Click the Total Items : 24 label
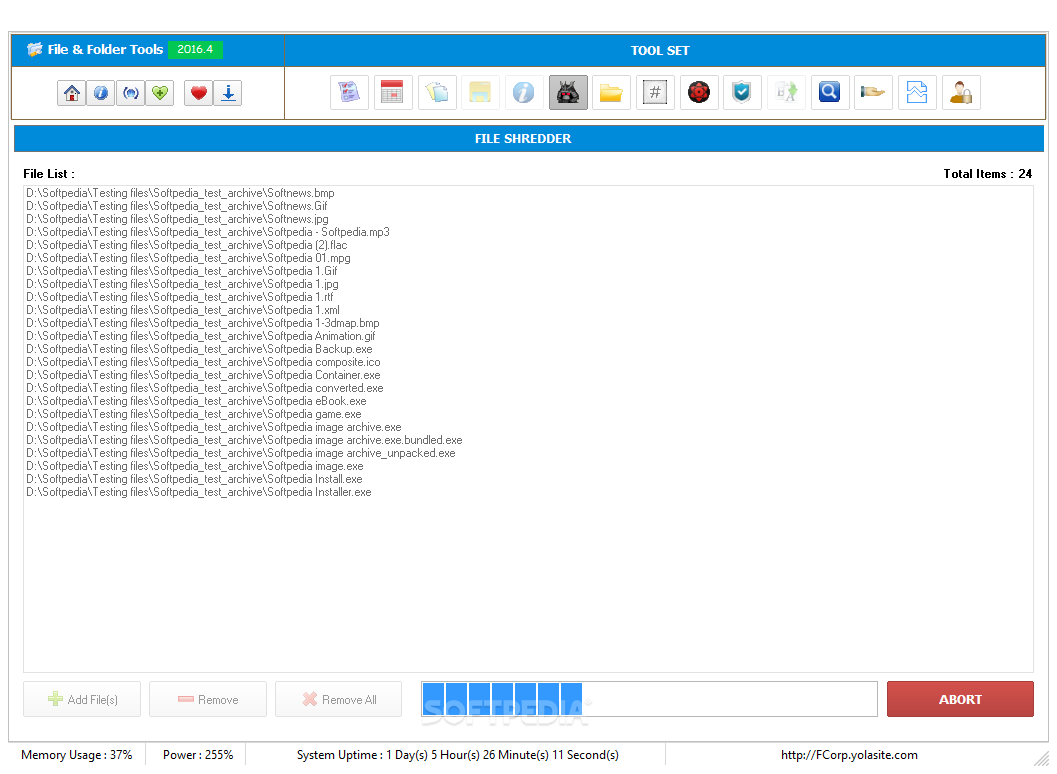Viewport: 1057px width, 774px height. (x=988, y=174)
